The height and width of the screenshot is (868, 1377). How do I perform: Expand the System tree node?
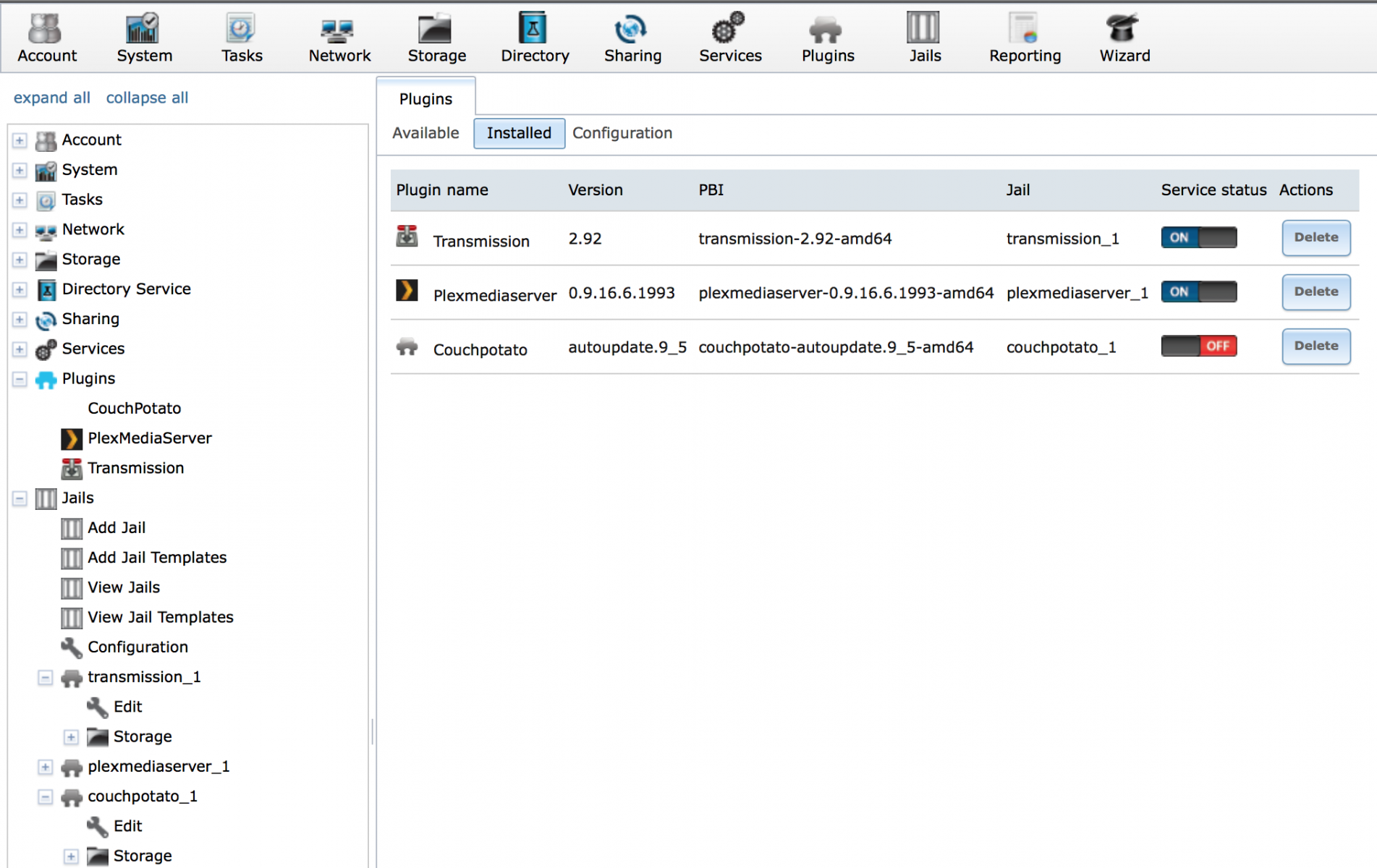tap(20, 171)
